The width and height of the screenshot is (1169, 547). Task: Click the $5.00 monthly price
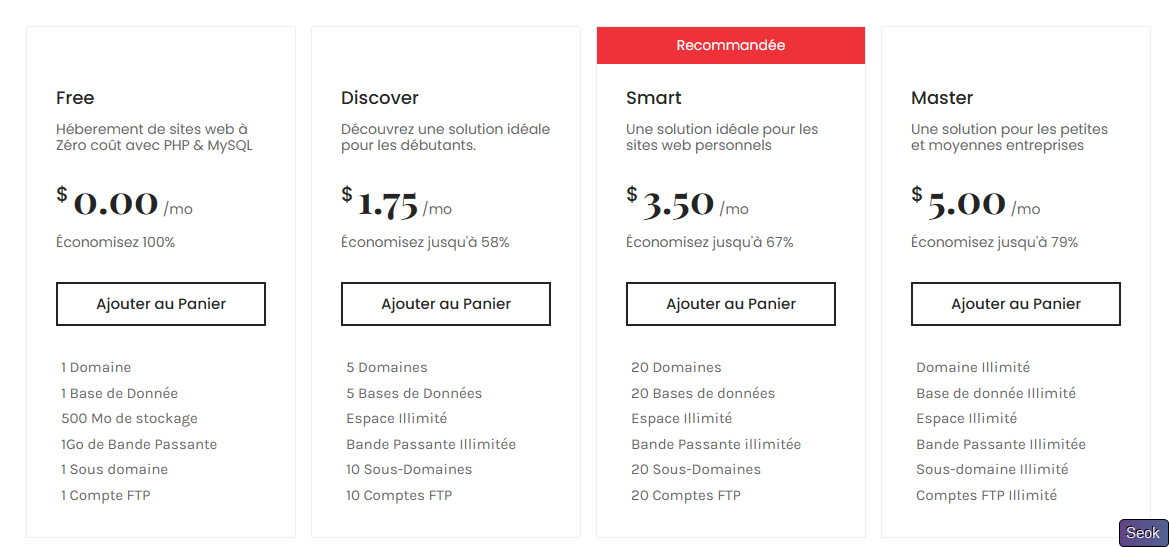click(x=966, y=204)
